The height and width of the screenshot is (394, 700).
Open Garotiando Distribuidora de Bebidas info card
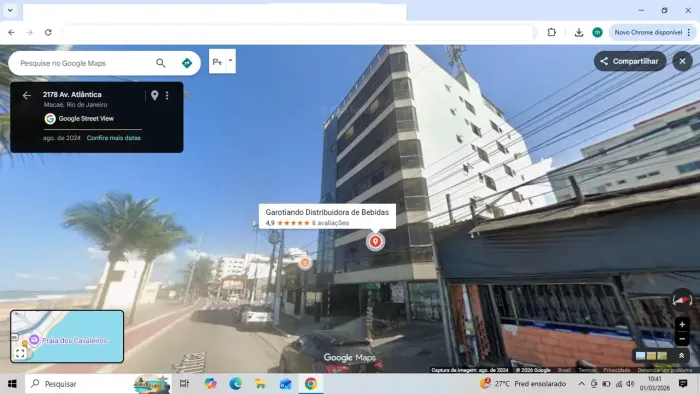tap(327, 216)
